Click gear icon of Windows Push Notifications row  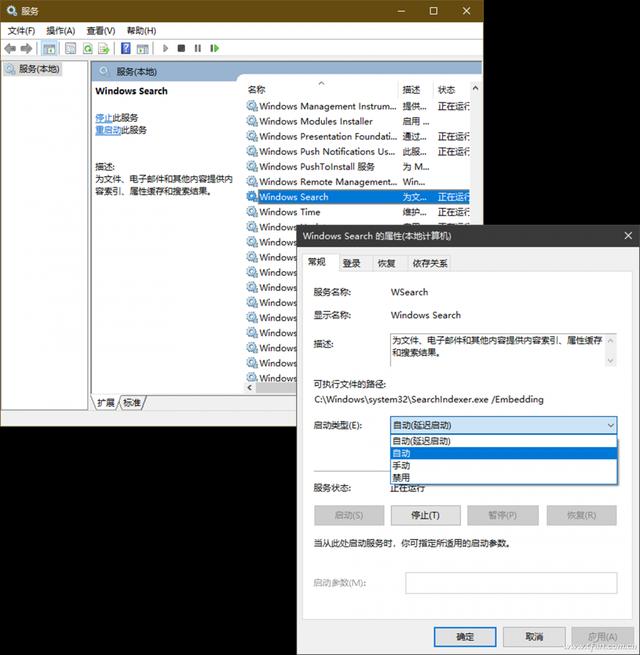(252, 151)
